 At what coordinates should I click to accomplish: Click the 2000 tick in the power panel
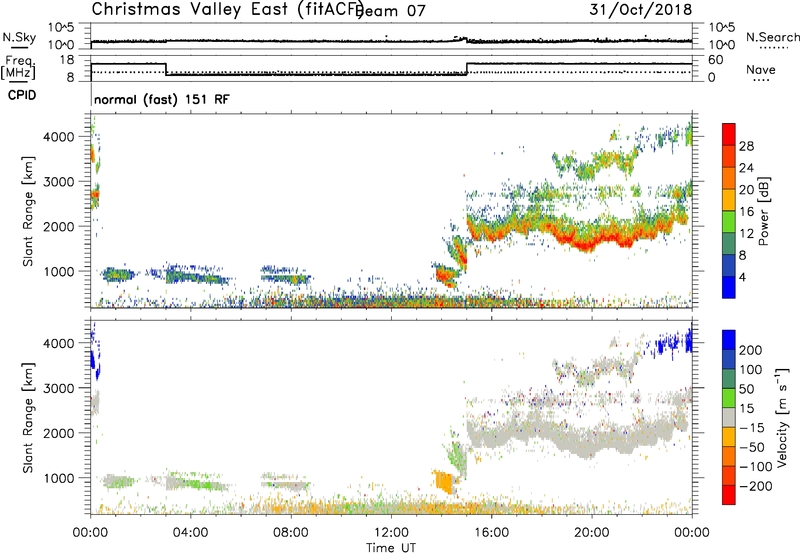[x=58, y=226]
